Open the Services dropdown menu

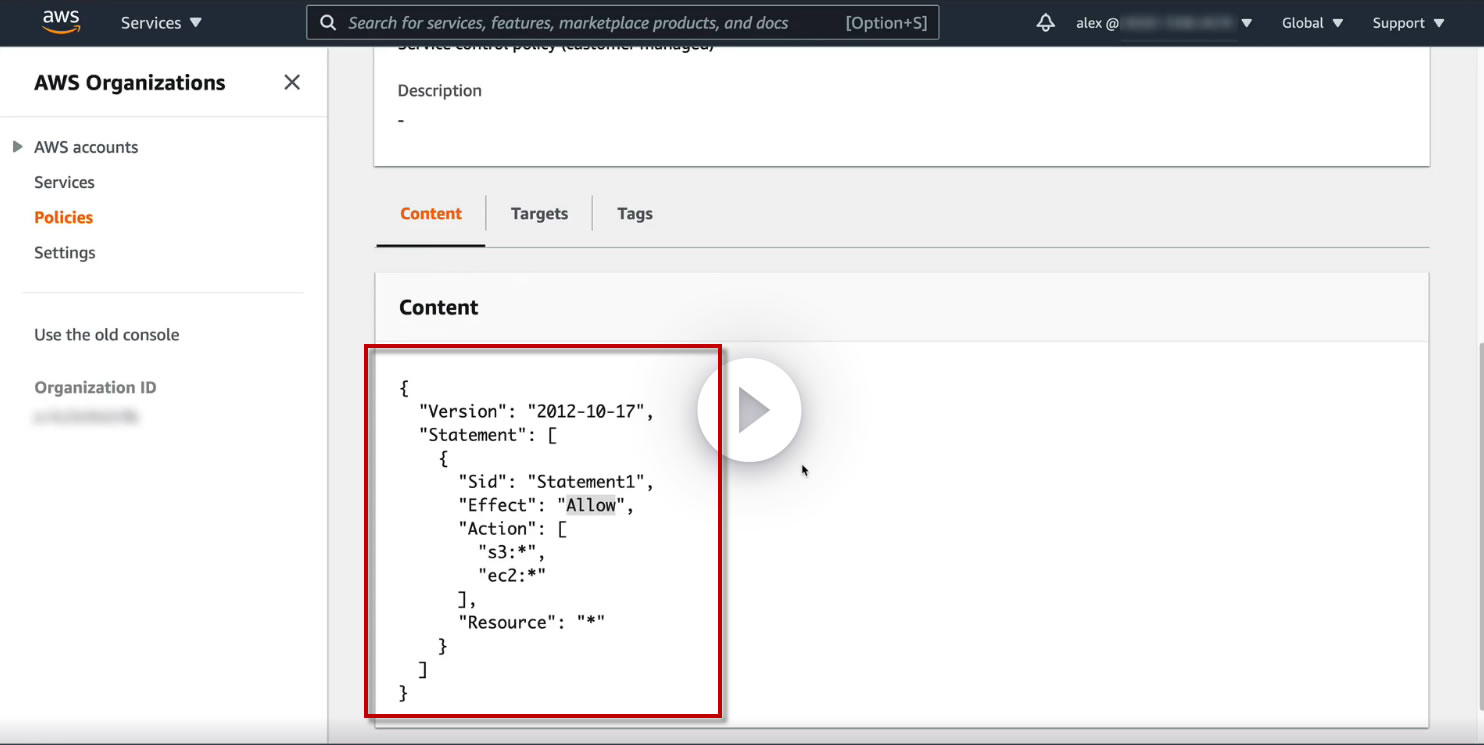161,23
